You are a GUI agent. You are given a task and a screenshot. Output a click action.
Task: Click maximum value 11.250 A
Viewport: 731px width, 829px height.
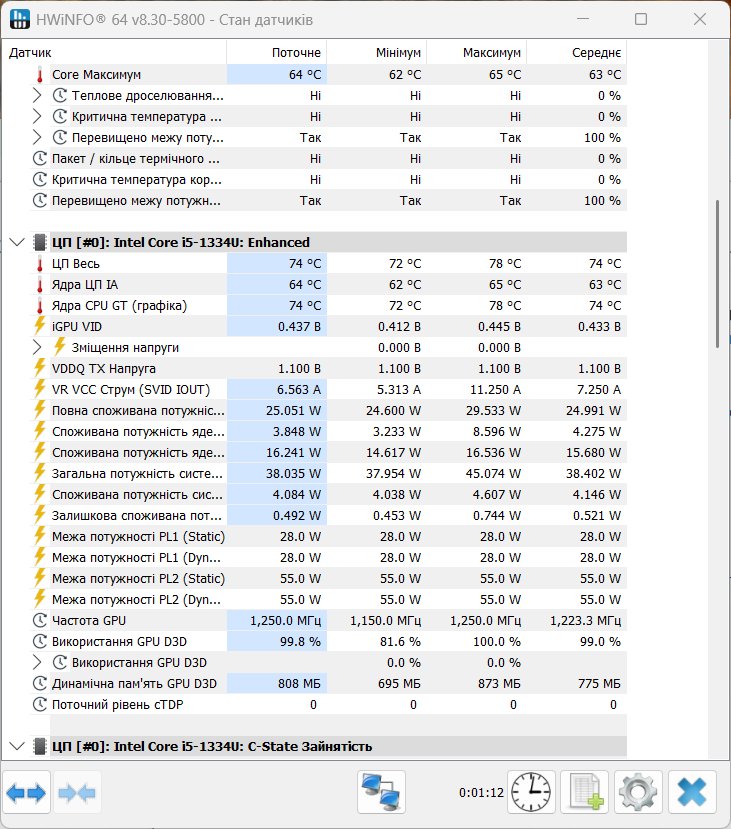coord(496,390)
